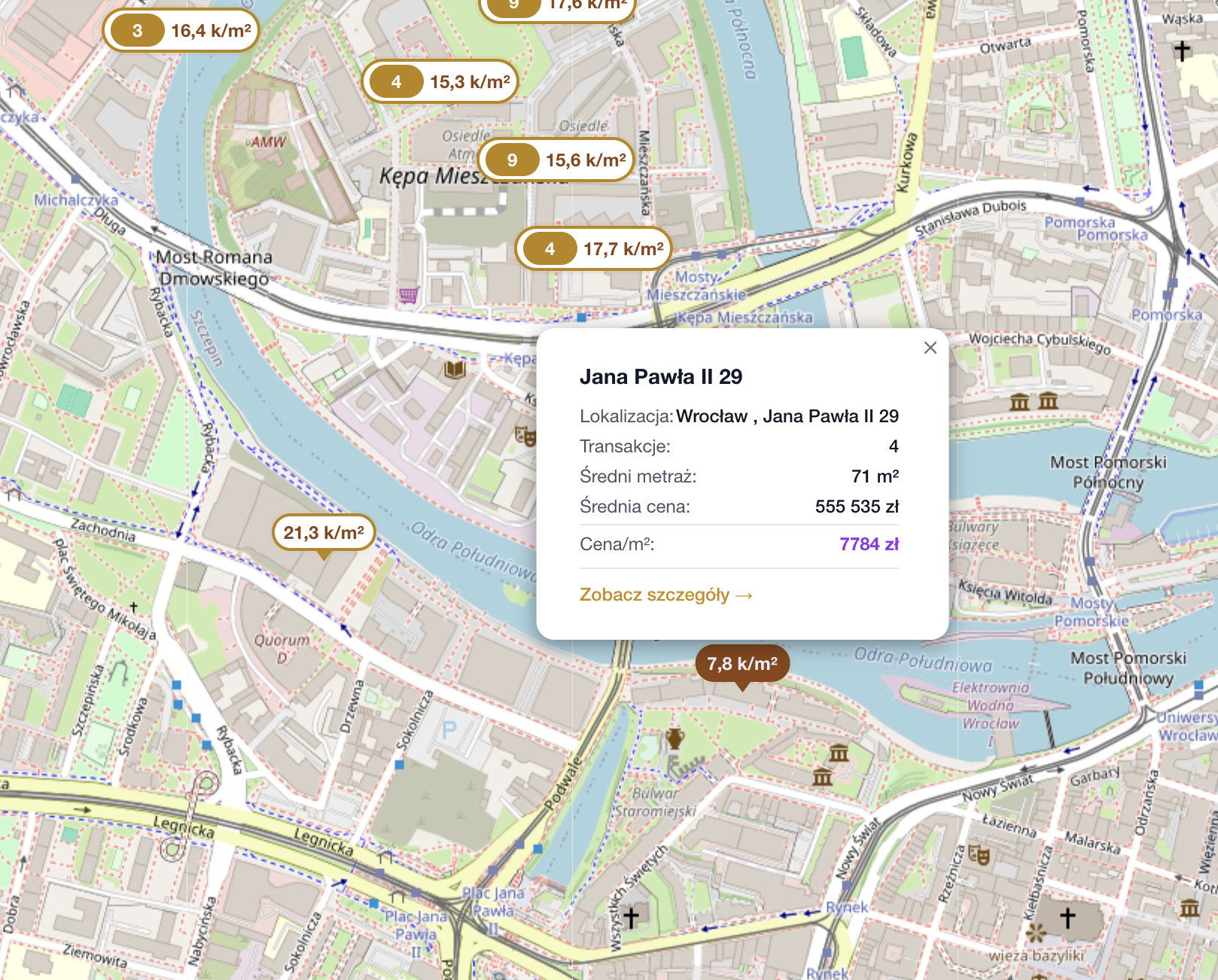1218x980 pixels.
Task: Click the parking P icon near Sokolnicza
Action: [449, 729]
